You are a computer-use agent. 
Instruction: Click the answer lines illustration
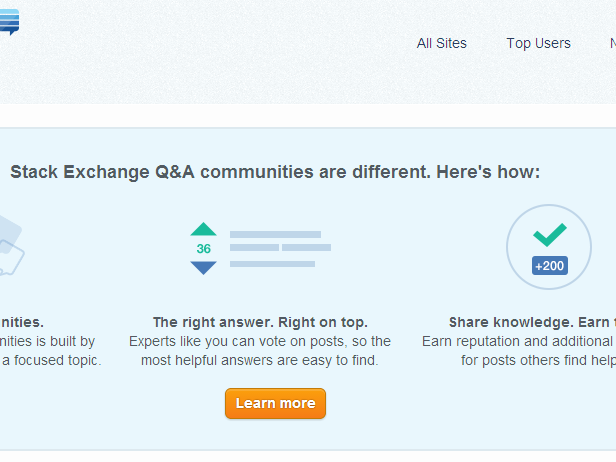coord(280,249)
